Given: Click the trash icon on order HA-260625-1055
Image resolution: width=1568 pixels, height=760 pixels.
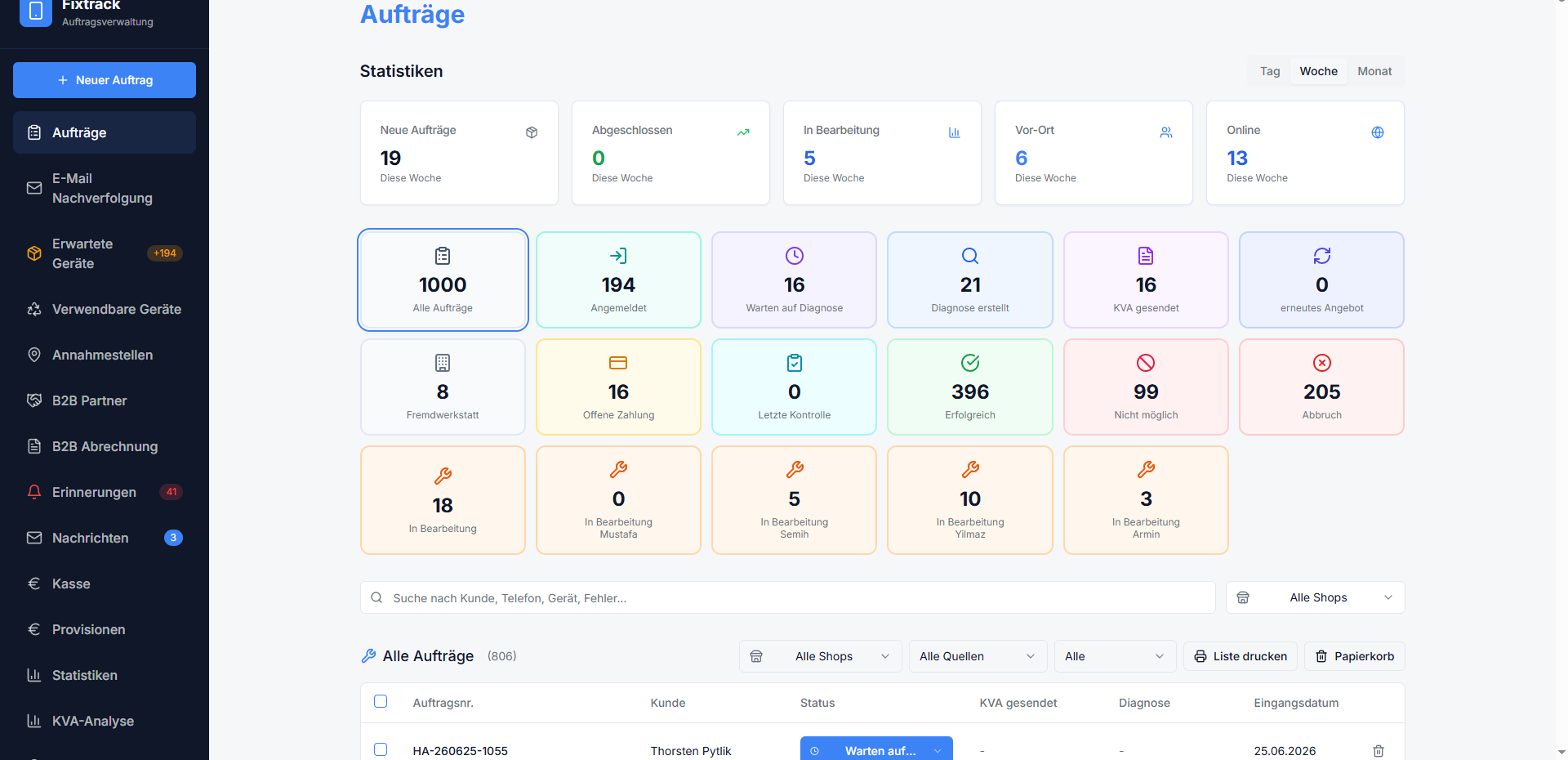Looking at the screenshot, I should (1378, 750).
